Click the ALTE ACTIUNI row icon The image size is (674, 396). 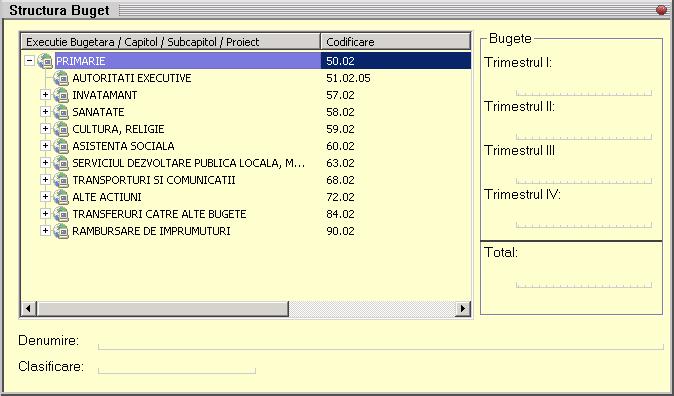[61, 197]
